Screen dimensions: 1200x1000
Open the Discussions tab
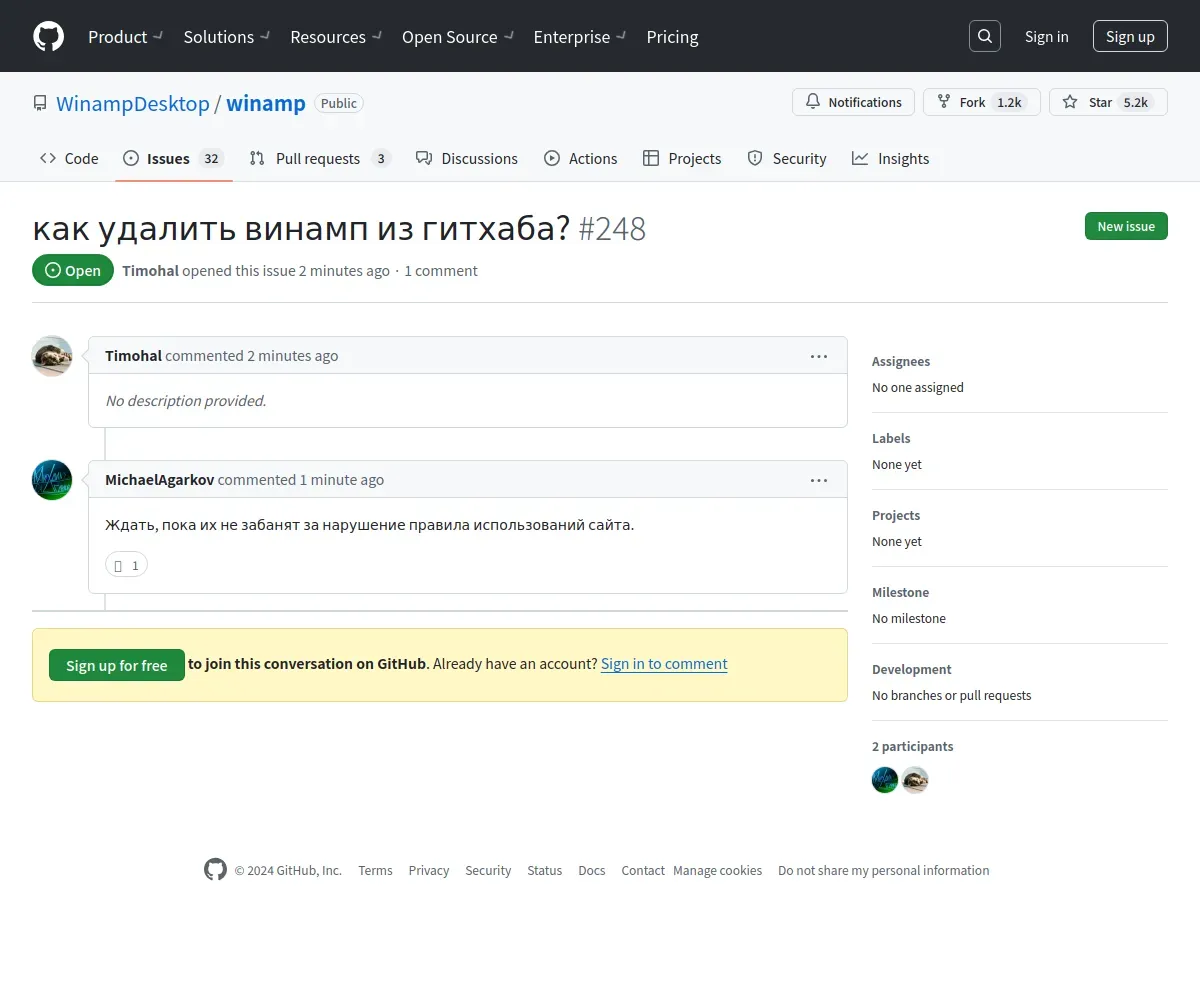click(467, 158)
